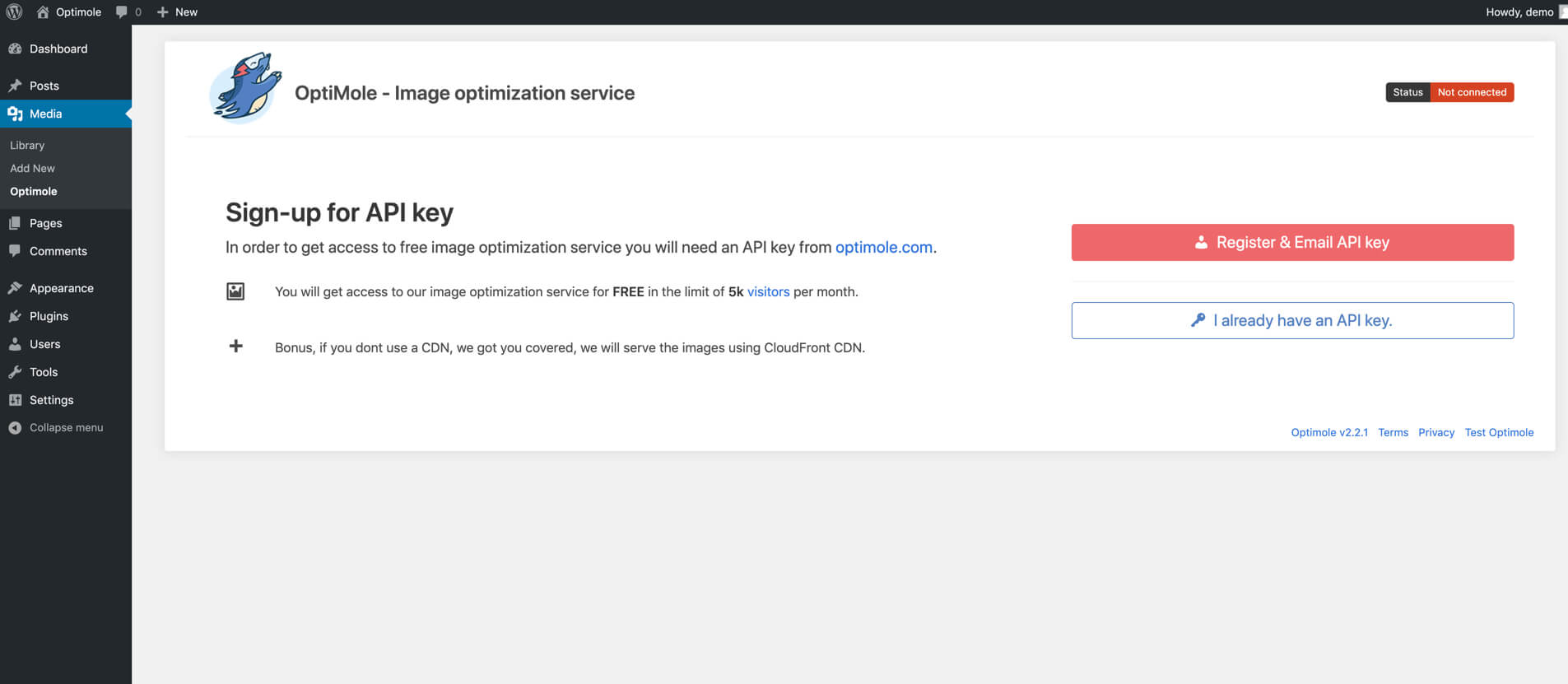This screenshot has height=684, width=1568.
Task: Click the user icon on the Register button
Action: tap(1202, 242)
